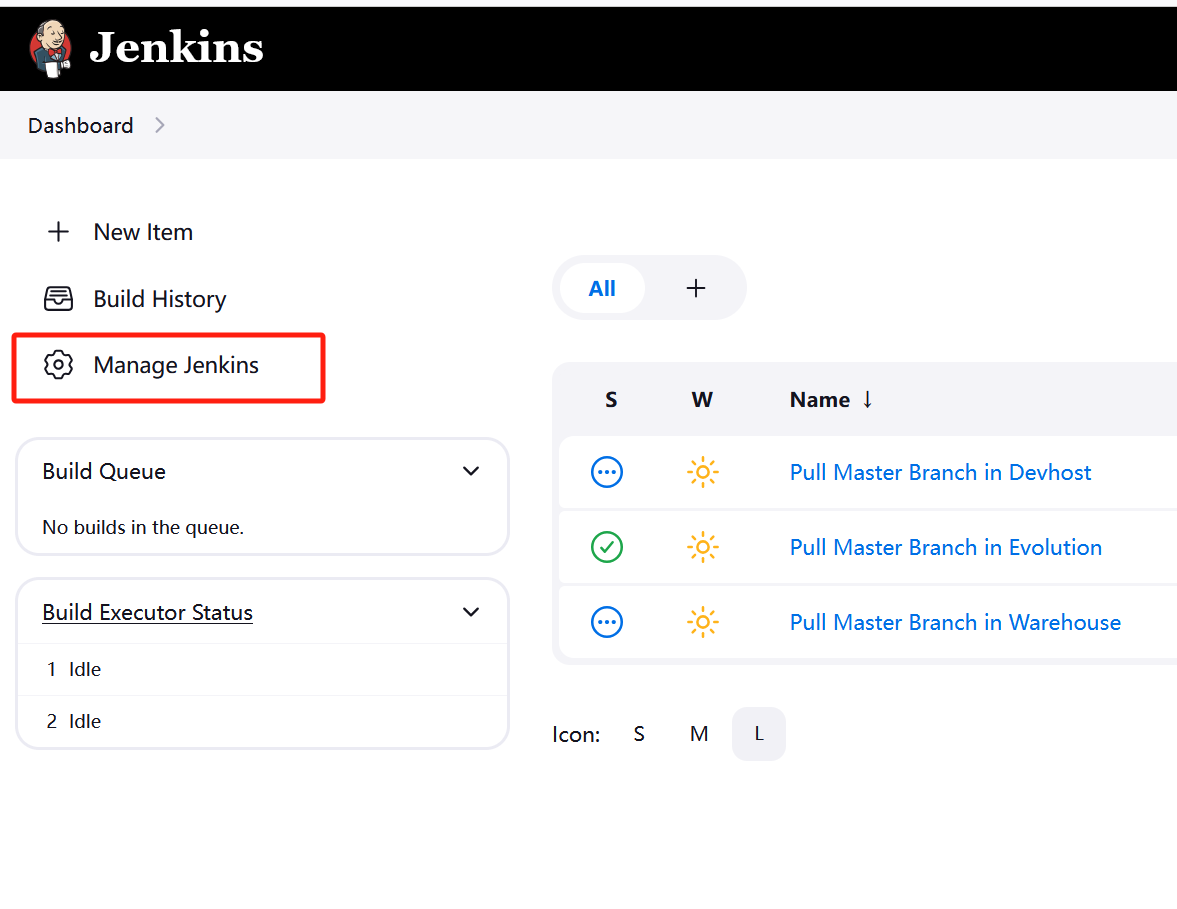Click success status icon for Evolution job
This screenshot has width=1177, height=909.
click(607, 547)
